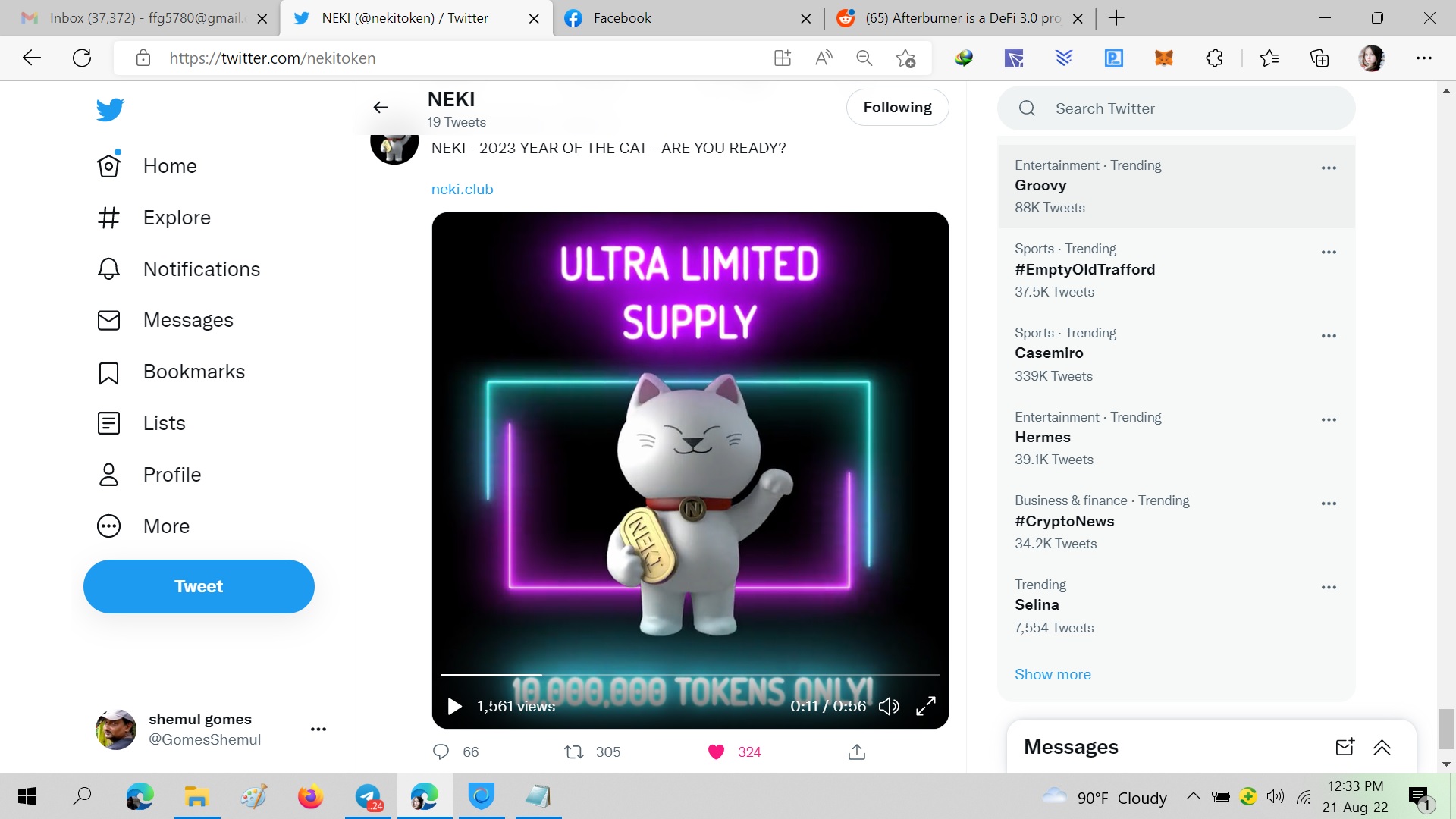Click the Twitter bird logo
Viewport: 1456px width, 819px height.
110,110
